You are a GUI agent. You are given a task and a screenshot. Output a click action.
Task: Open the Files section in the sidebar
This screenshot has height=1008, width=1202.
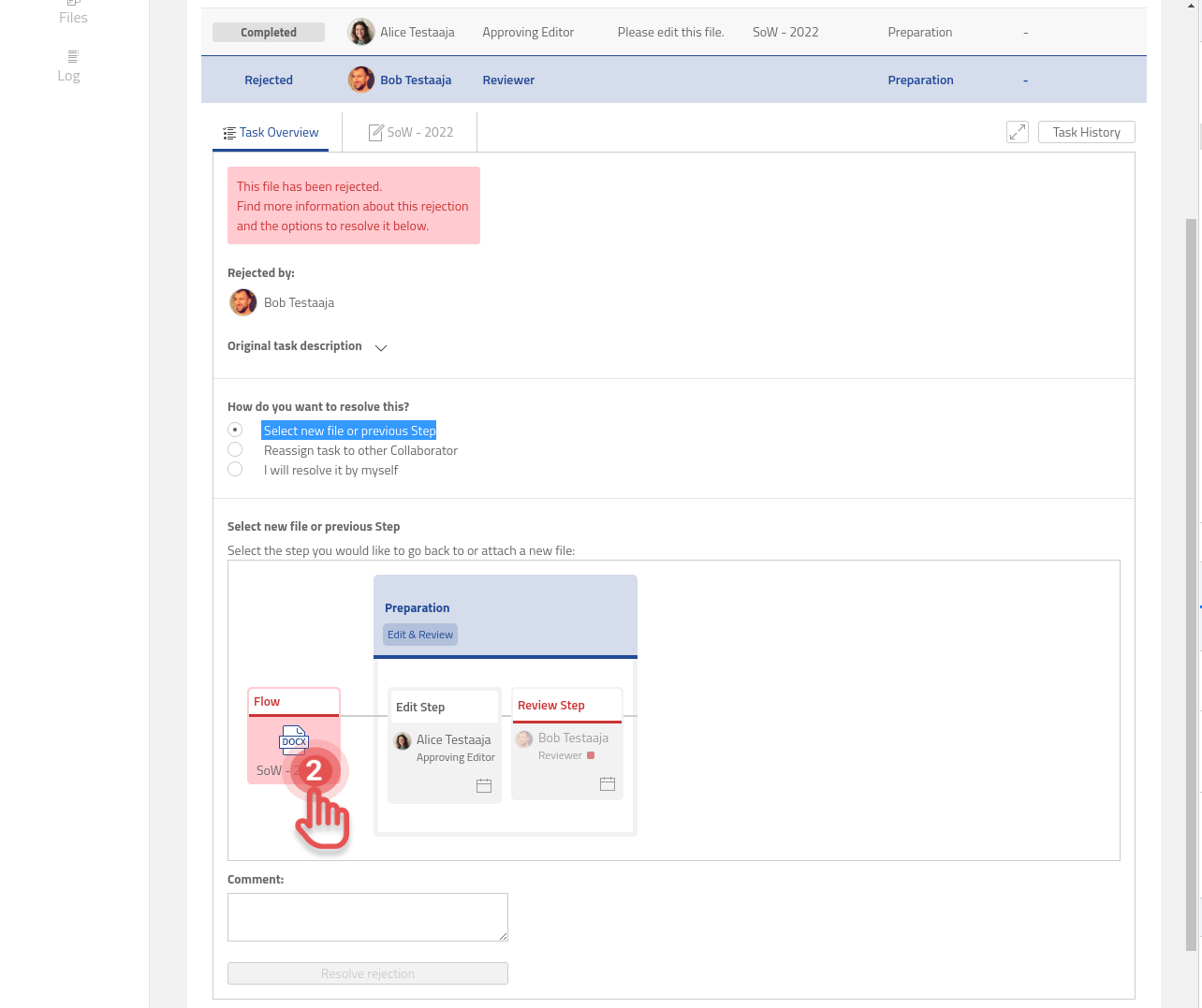click(x=72, y=17)
